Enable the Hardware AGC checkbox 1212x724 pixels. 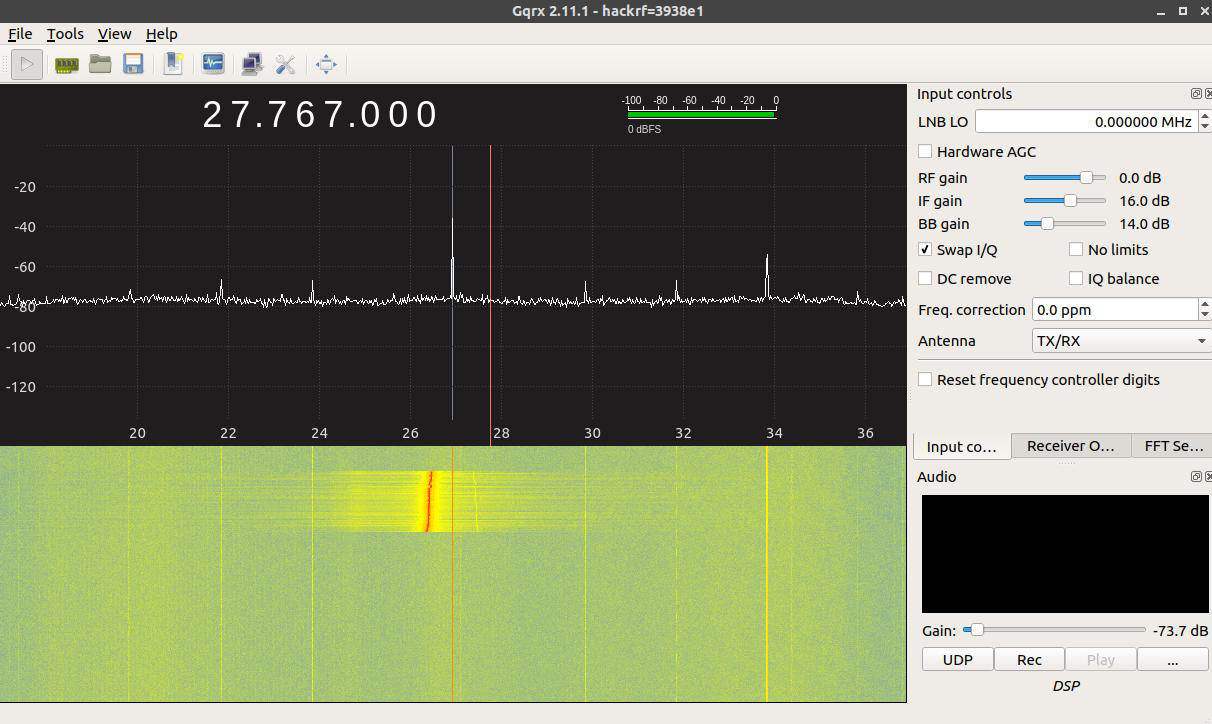coord(925,152)
